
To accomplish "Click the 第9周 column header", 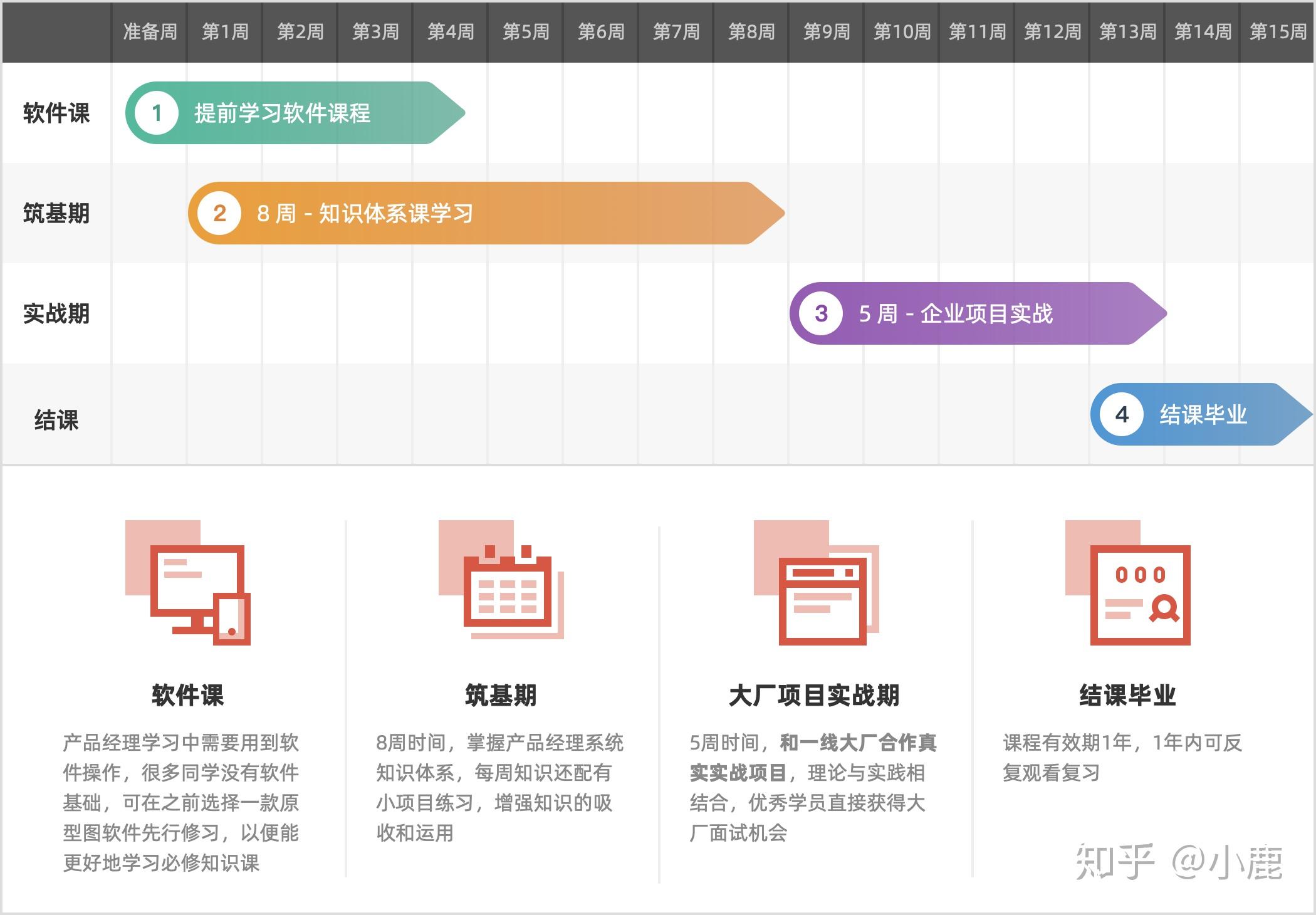I will click(x=827, y=32).
